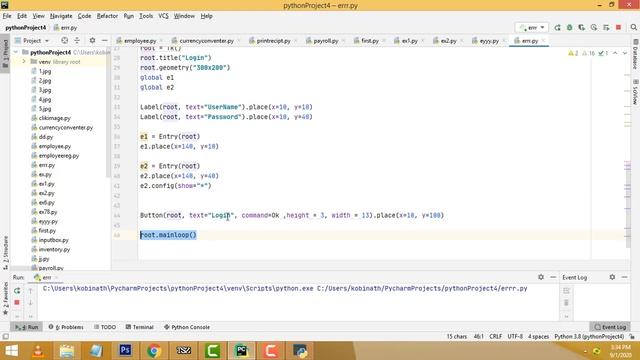
Task: Open Project panel settings gear
Action: (x=92, y=40)
